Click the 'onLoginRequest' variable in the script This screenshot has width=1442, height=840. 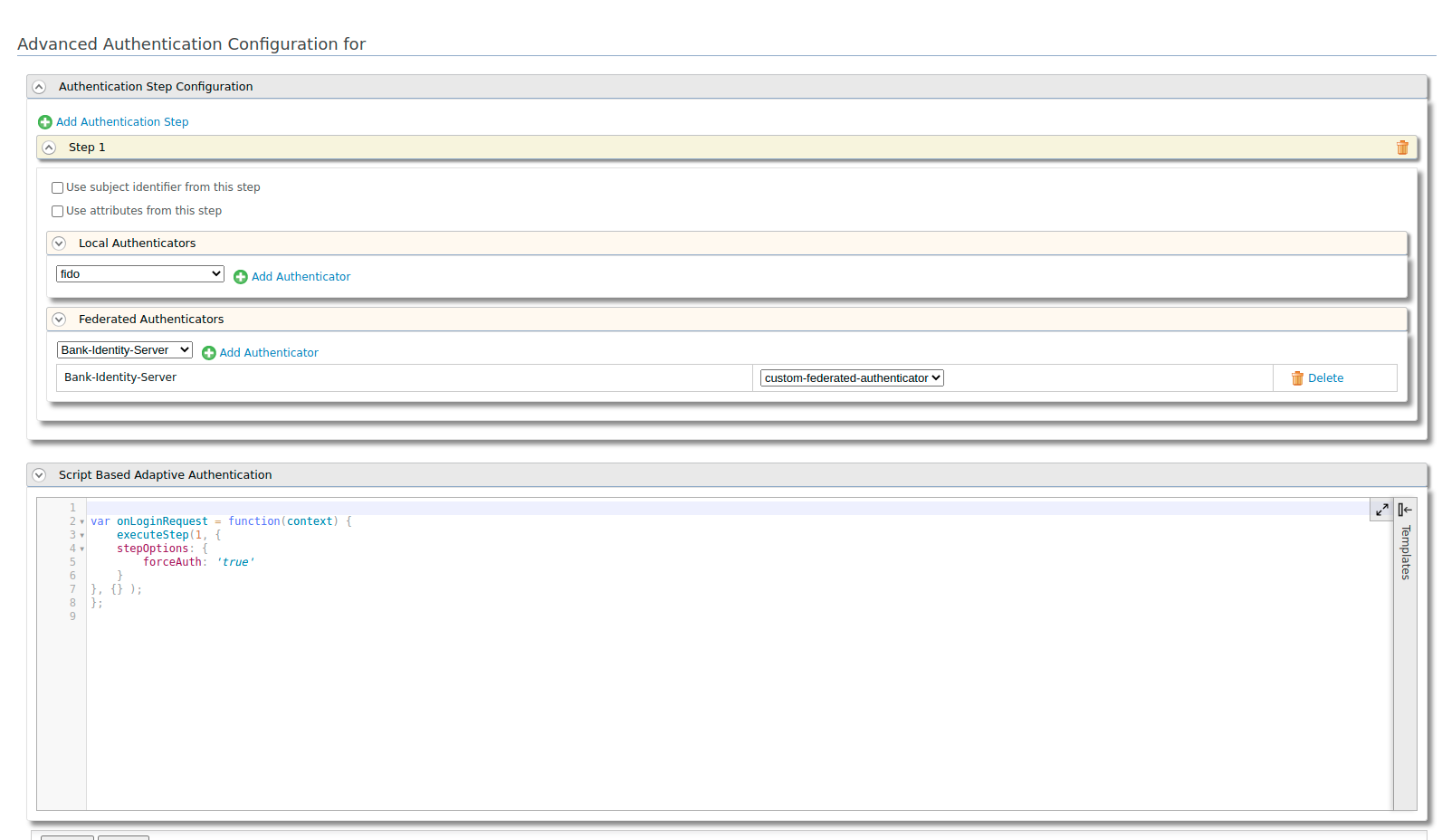[x=162, y=521]
